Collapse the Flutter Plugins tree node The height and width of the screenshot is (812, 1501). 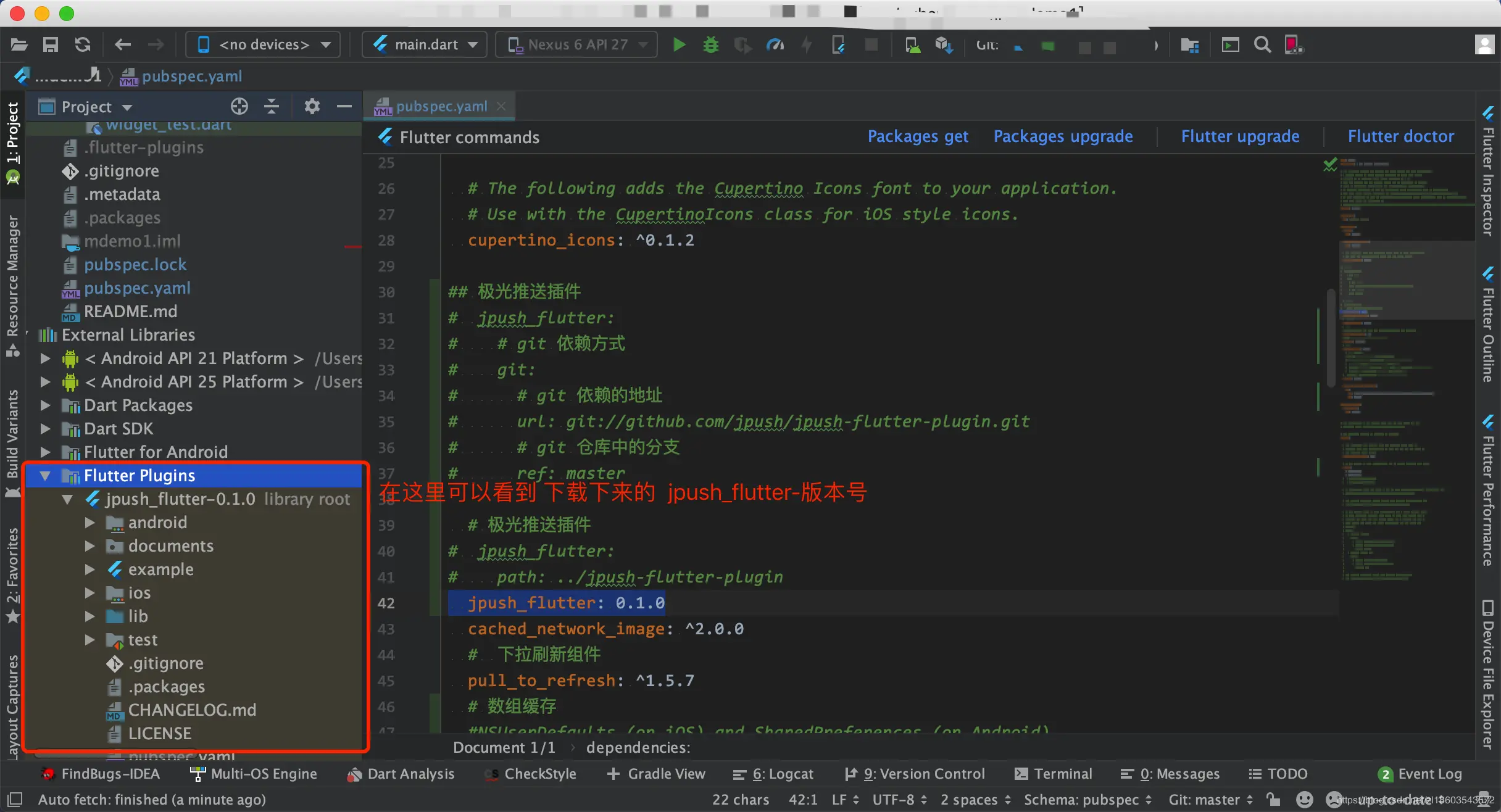tap(45, 476)
